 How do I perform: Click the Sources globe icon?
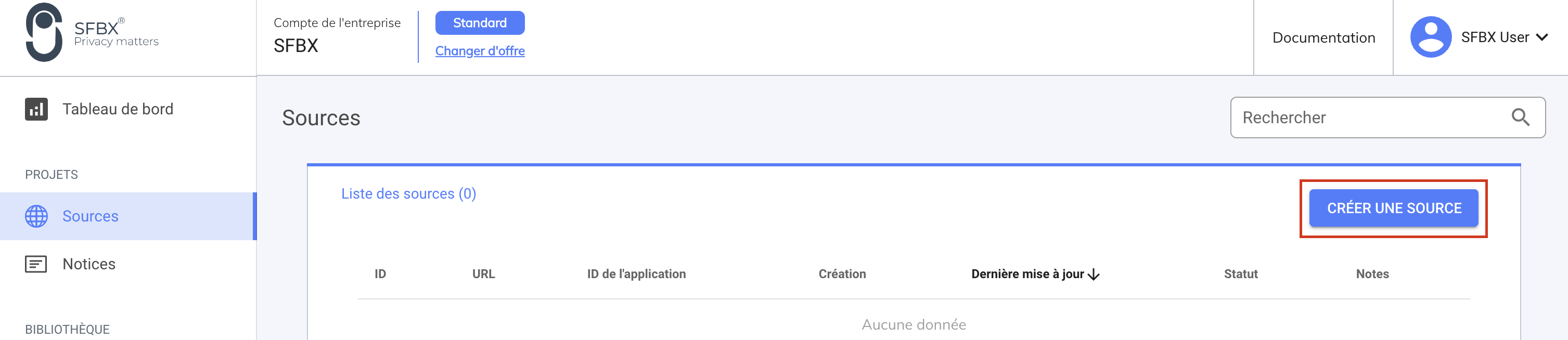click(x=36, y=217)
